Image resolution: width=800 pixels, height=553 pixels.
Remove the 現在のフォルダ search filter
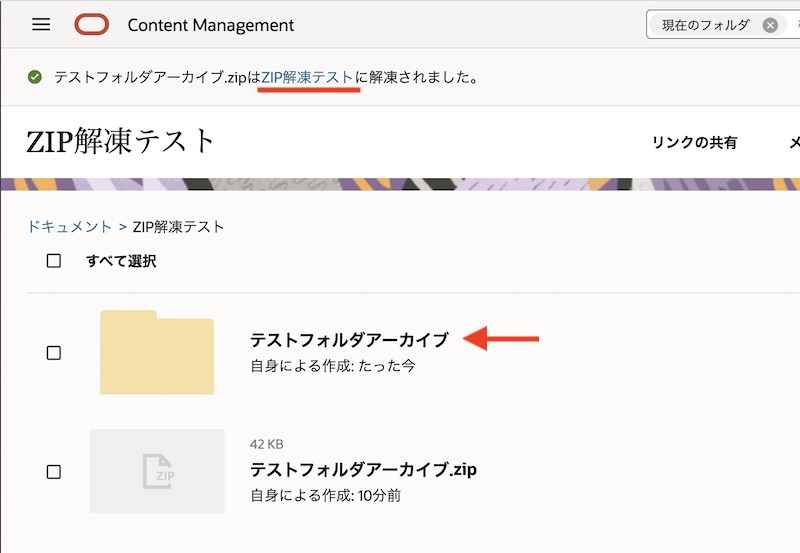[769, 25]
